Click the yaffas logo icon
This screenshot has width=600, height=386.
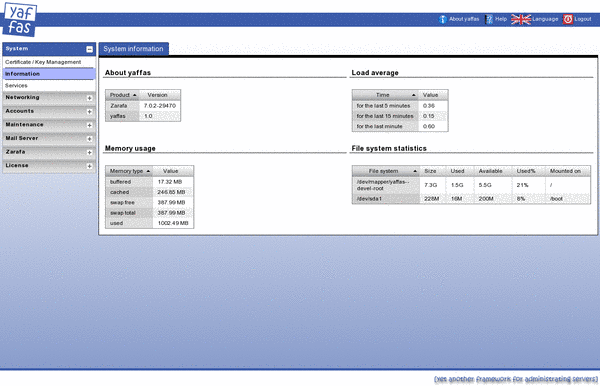pos(20,19)
